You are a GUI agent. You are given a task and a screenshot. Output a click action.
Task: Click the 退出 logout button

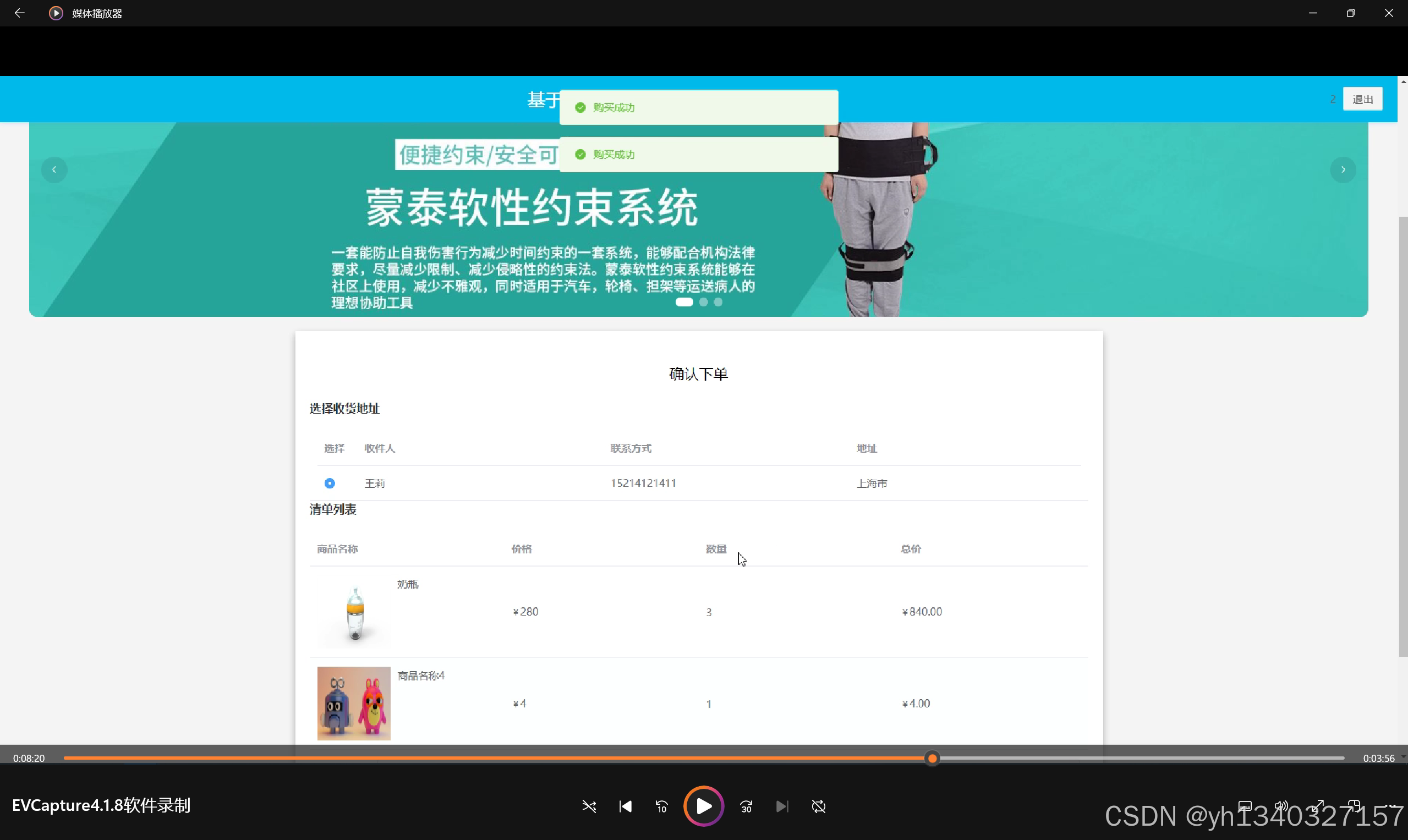1363,98
